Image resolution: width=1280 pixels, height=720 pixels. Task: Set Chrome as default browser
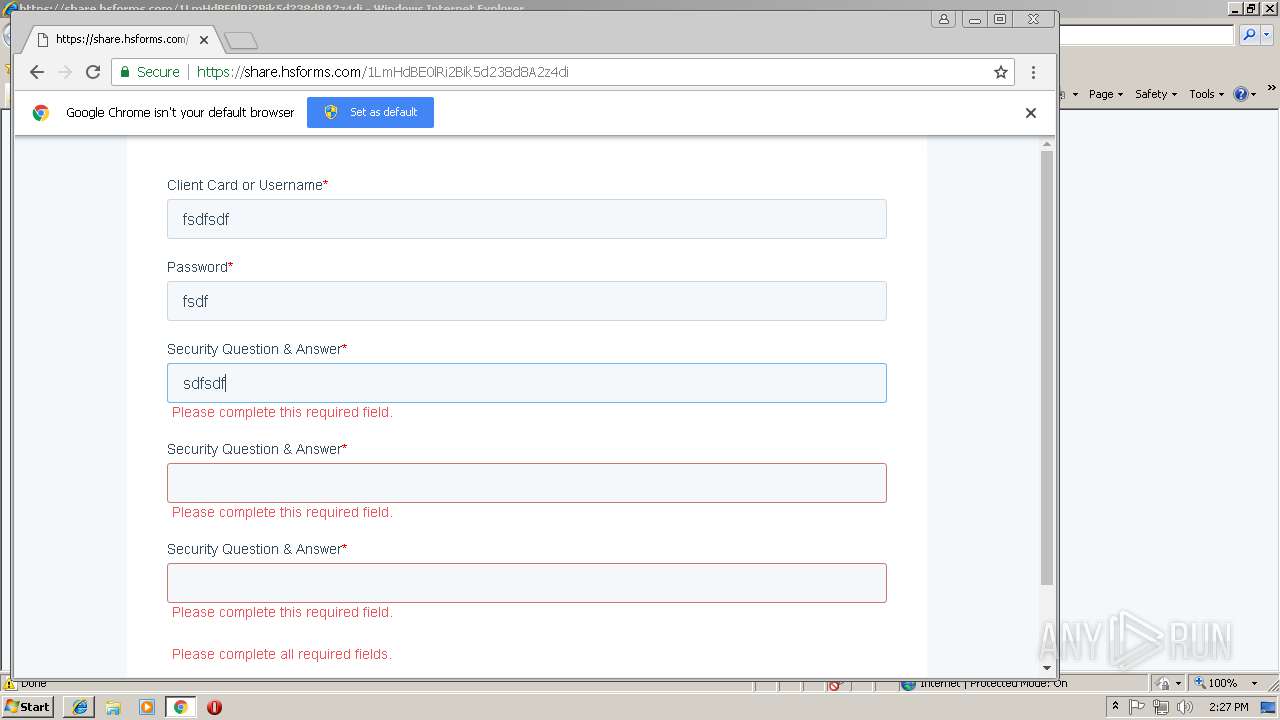pyautogui.click(x=370, y=112)
